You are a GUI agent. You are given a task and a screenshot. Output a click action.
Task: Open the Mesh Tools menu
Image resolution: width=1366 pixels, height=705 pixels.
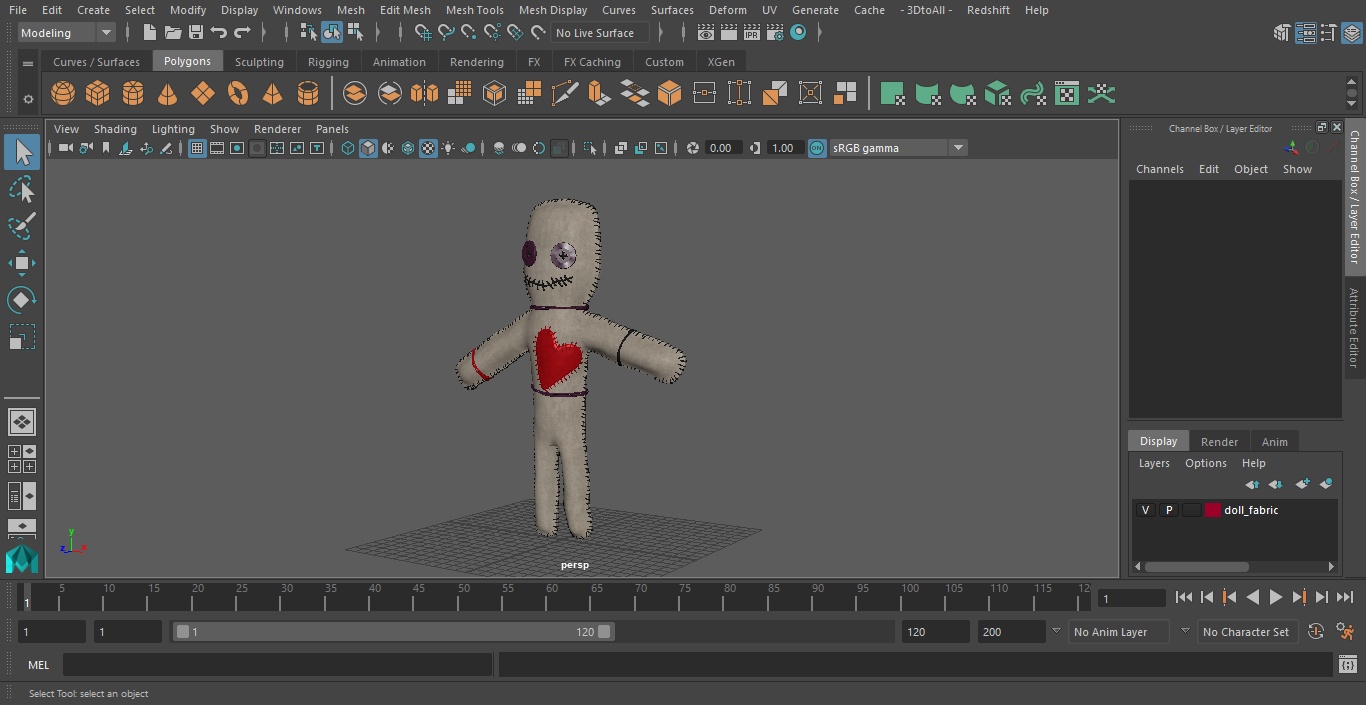[474, 10]
